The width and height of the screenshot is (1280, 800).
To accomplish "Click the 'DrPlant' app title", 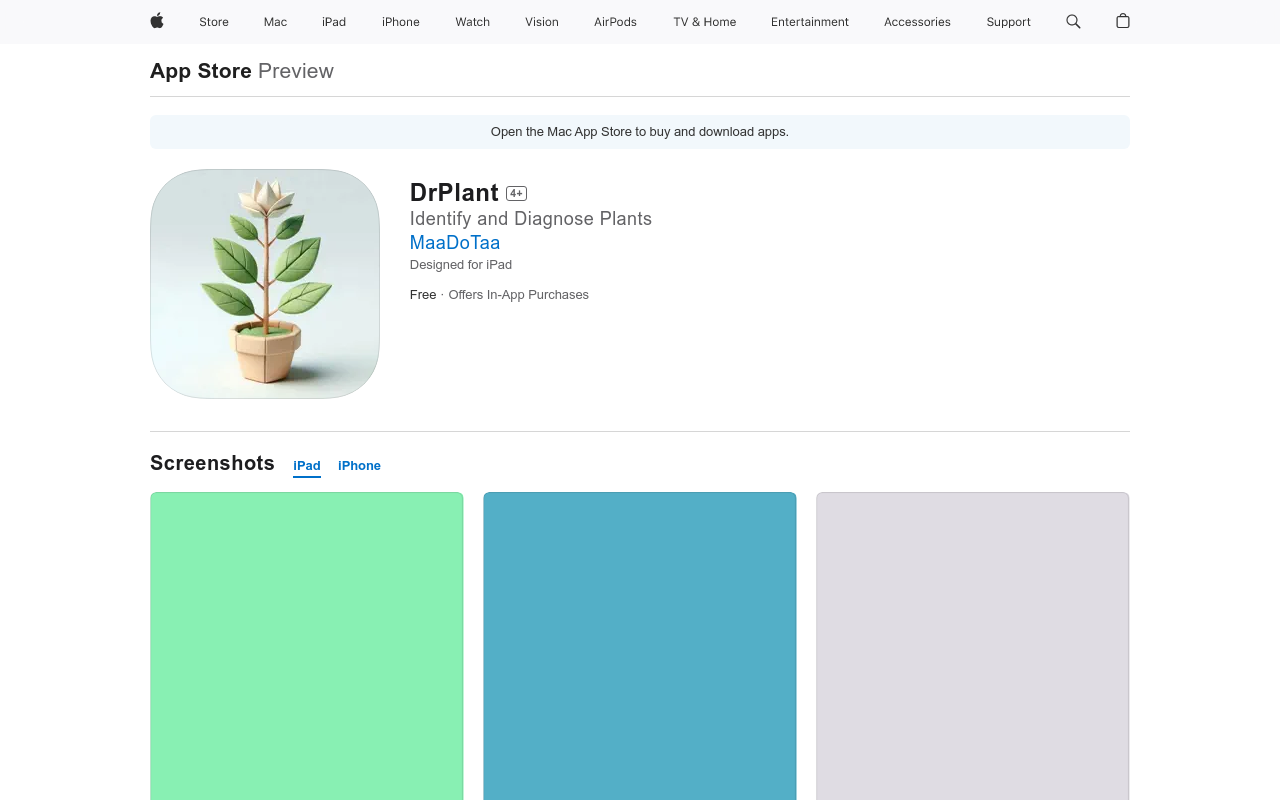I will (454, 193).
